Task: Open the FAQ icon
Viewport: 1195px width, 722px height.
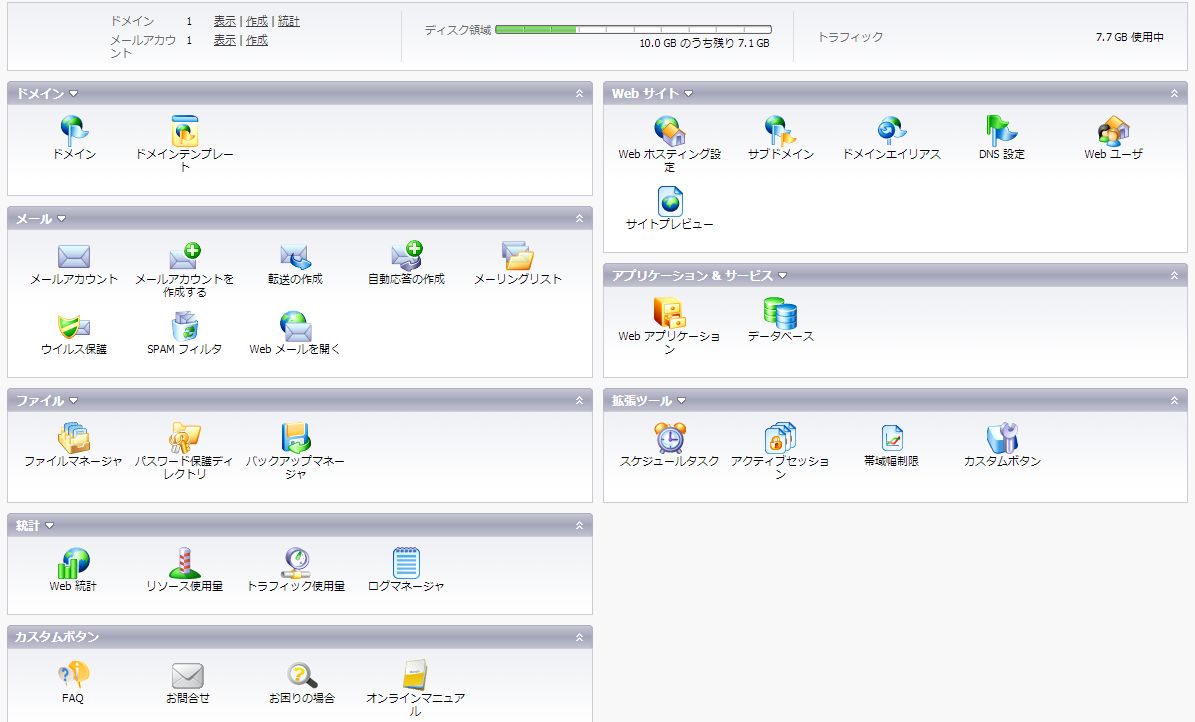Action: click(x=73, y=675)
